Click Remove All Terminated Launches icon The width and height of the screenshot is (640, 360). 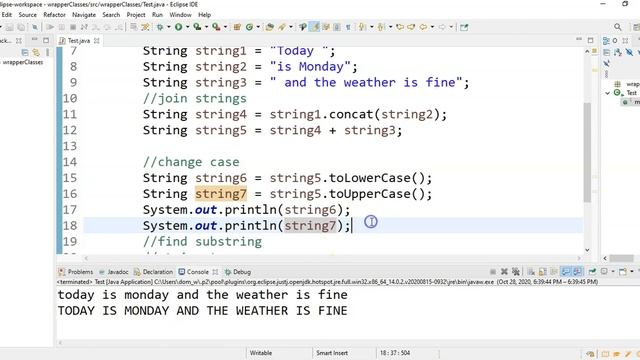[x=516, y=271]
